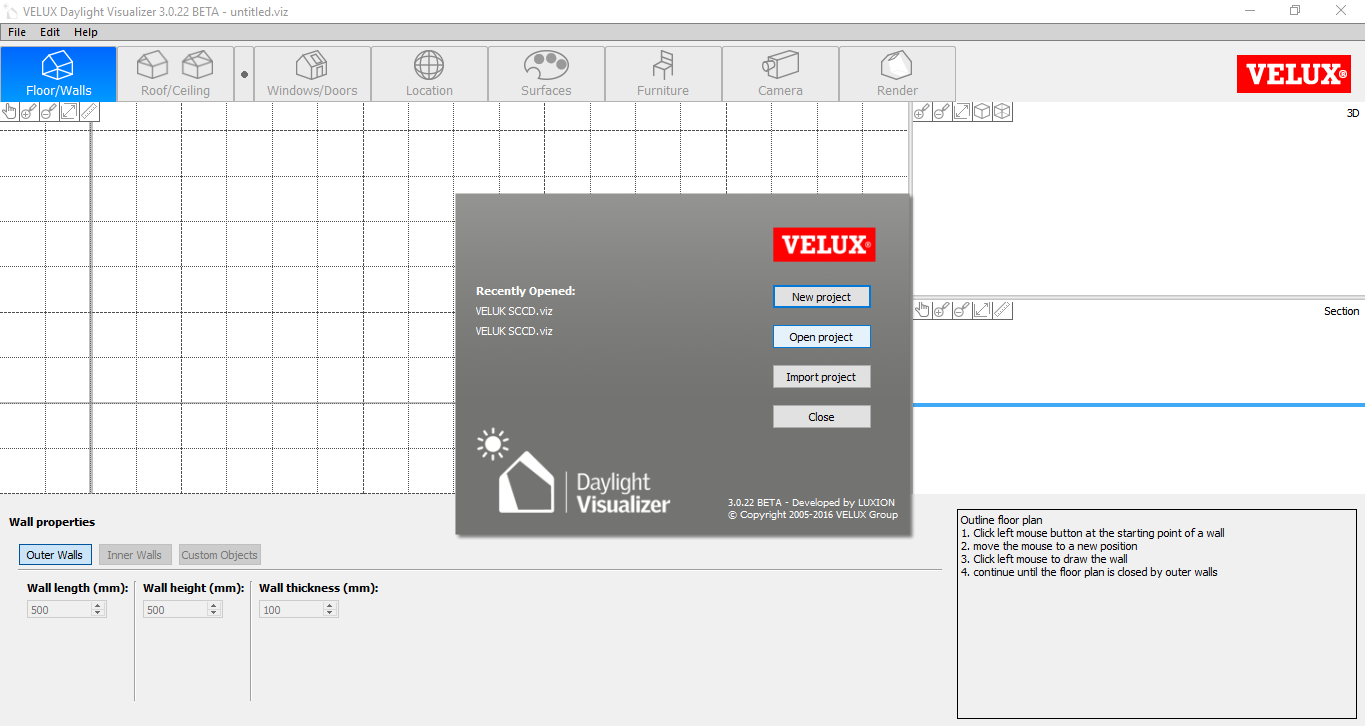This screenshot has height=726, width=1365.
Task: Click the VELUX logo in the top right
Action: [1293, 74]
